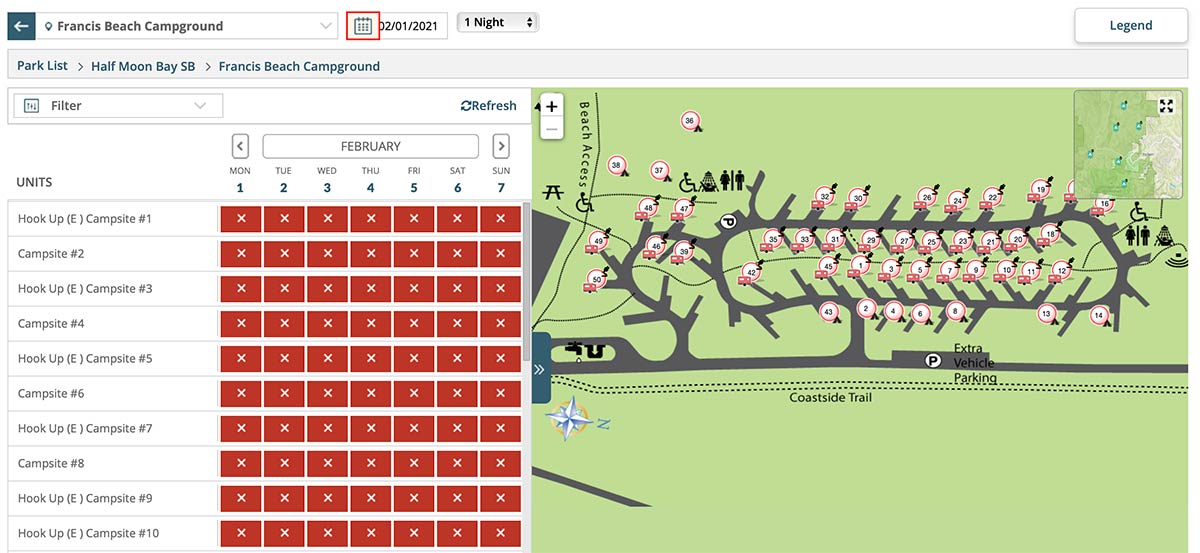Screen dimensions: 1200x553
Task: Click the back arrow button
Action: point(21,25)
